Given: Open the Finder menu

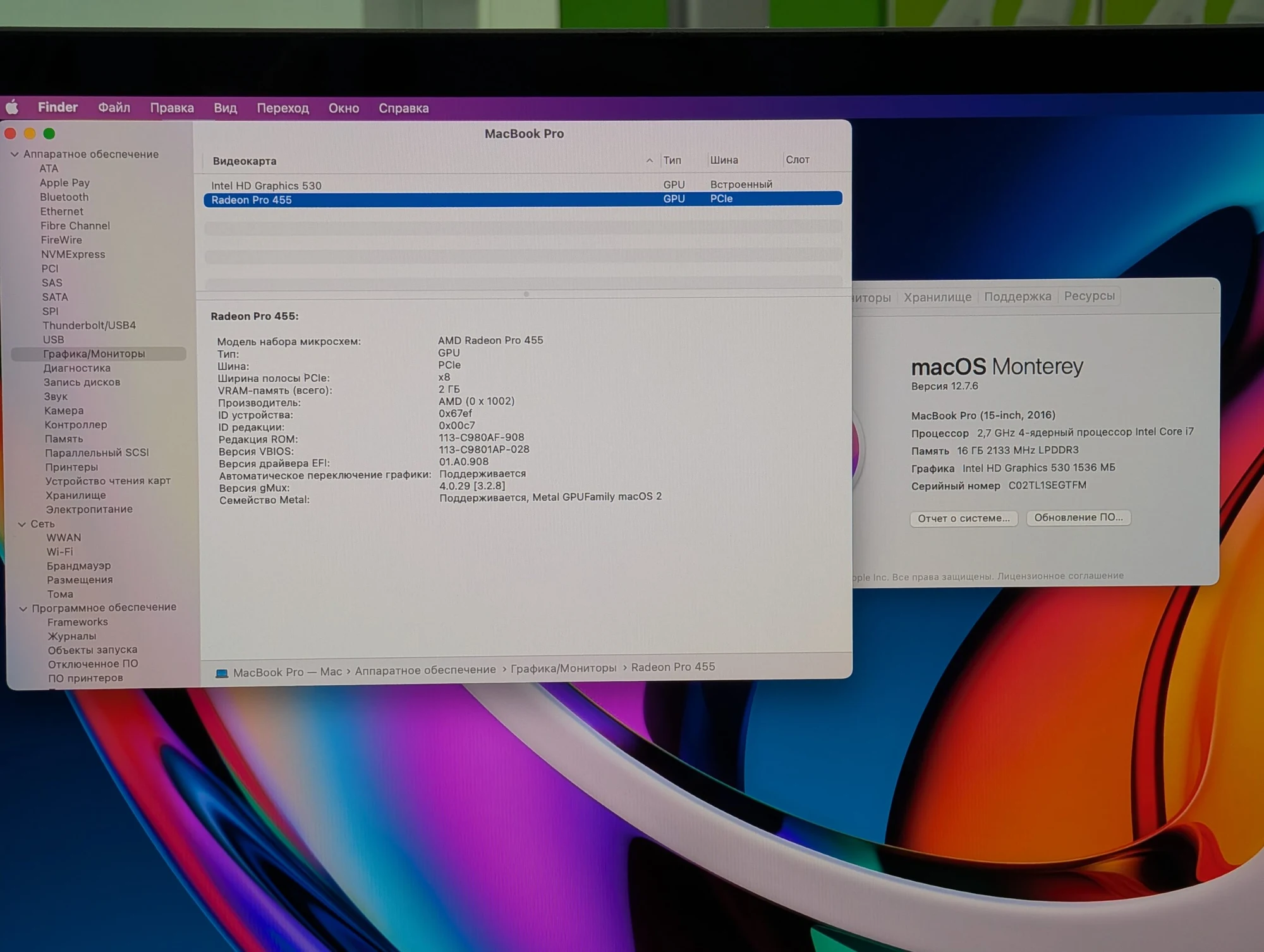Looking at the screenshot, I should pyautogui.click(x=58, y=107).
